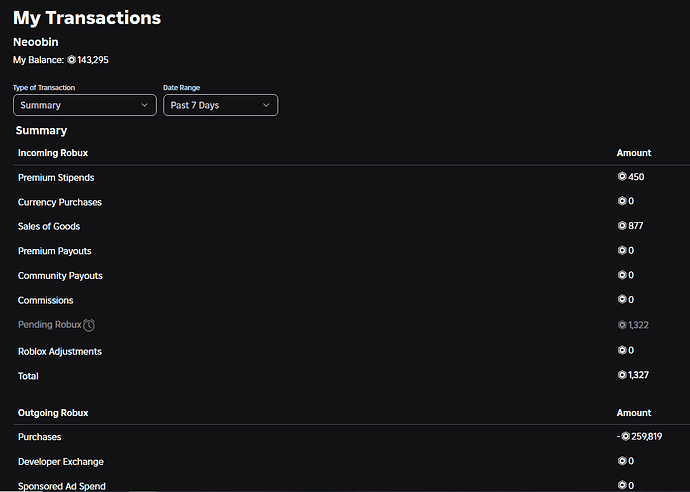Open the Type of Transaction dropdown
690x492 pixels.
(x=85, y=105)
